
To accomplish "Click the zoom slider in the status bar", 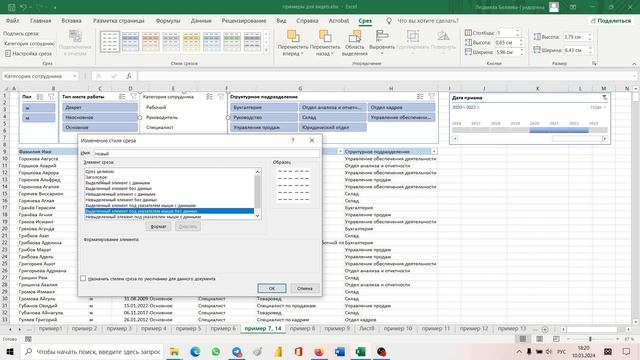I will point(590,339).
